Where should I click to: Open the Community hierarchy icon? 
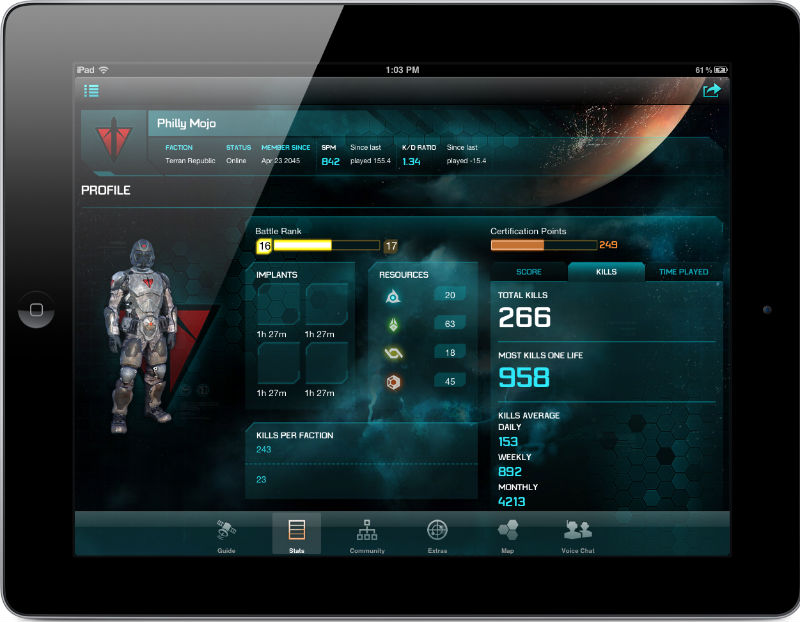[x=367, y=530]
